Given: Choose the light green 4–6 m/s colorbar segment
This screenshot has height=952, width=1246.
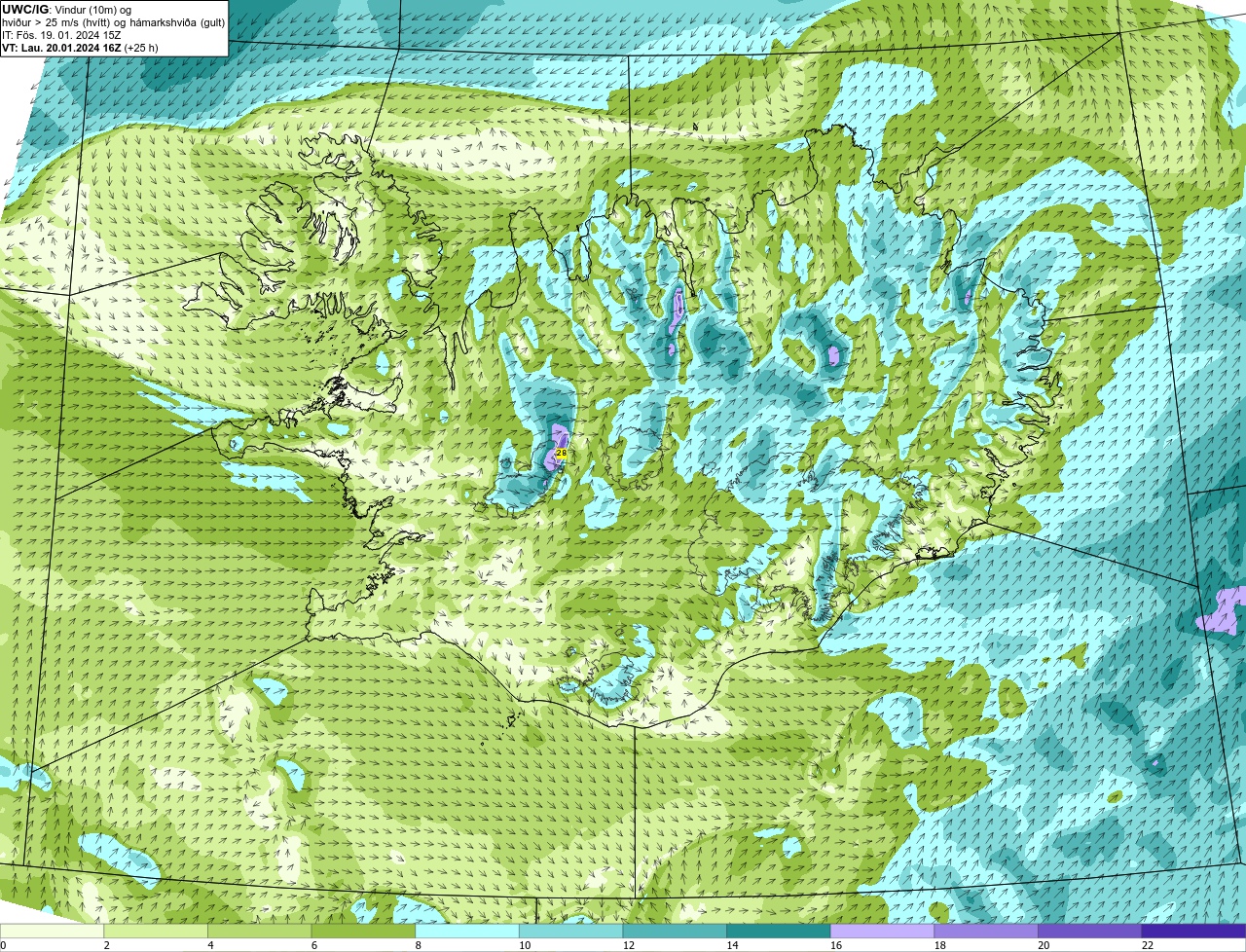Looking at the screenshot, I should (x=260, y=932).
